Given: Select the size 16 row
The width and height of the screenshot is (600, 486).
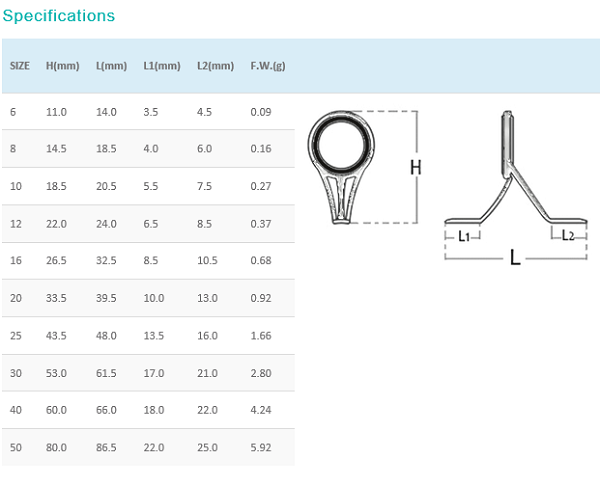Looking at the screenshot, I should pos(148,261).
